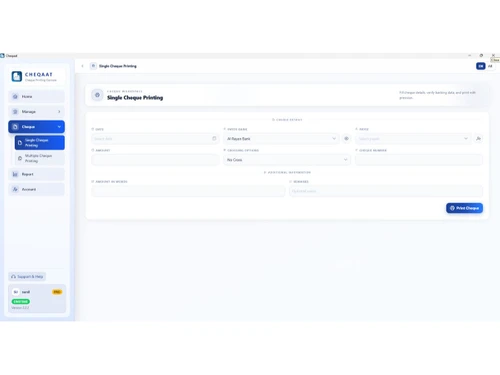The height and width of the screenshot is (375, 500).
Task: Click the Report chart icon
Action: [15, 174]
